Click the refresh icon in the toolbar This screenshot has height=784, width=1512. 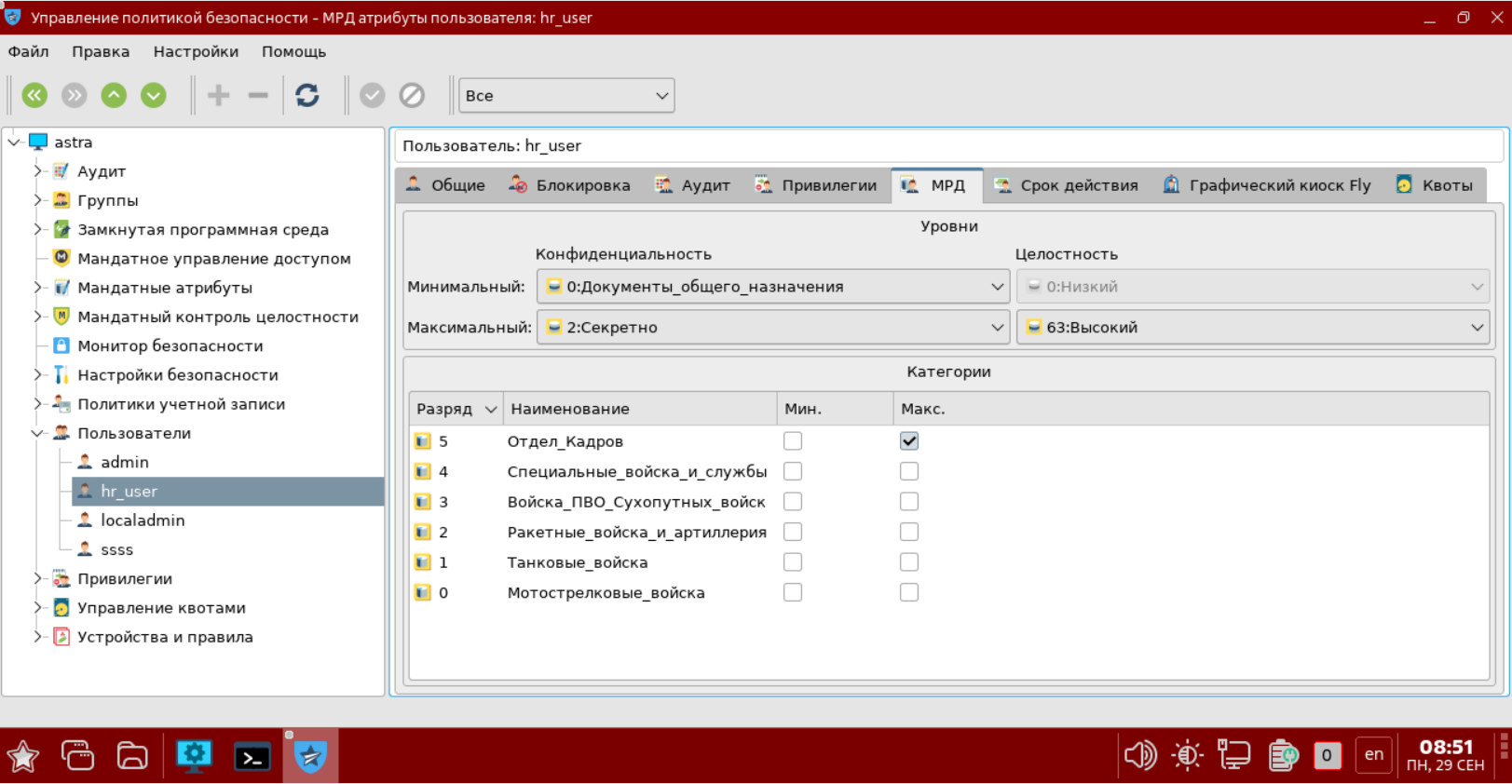coord(307,95)
